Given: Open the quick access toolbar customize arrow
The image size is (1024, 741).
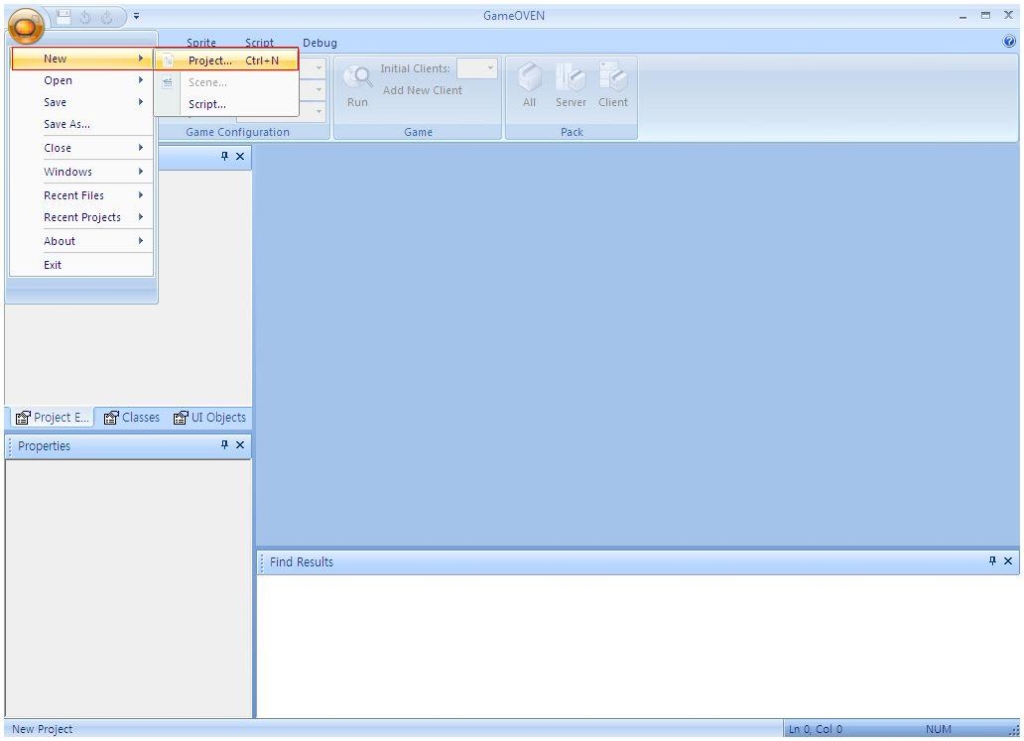Looking at the screenshot, I should pyautogui.click(x=136, y=16).
